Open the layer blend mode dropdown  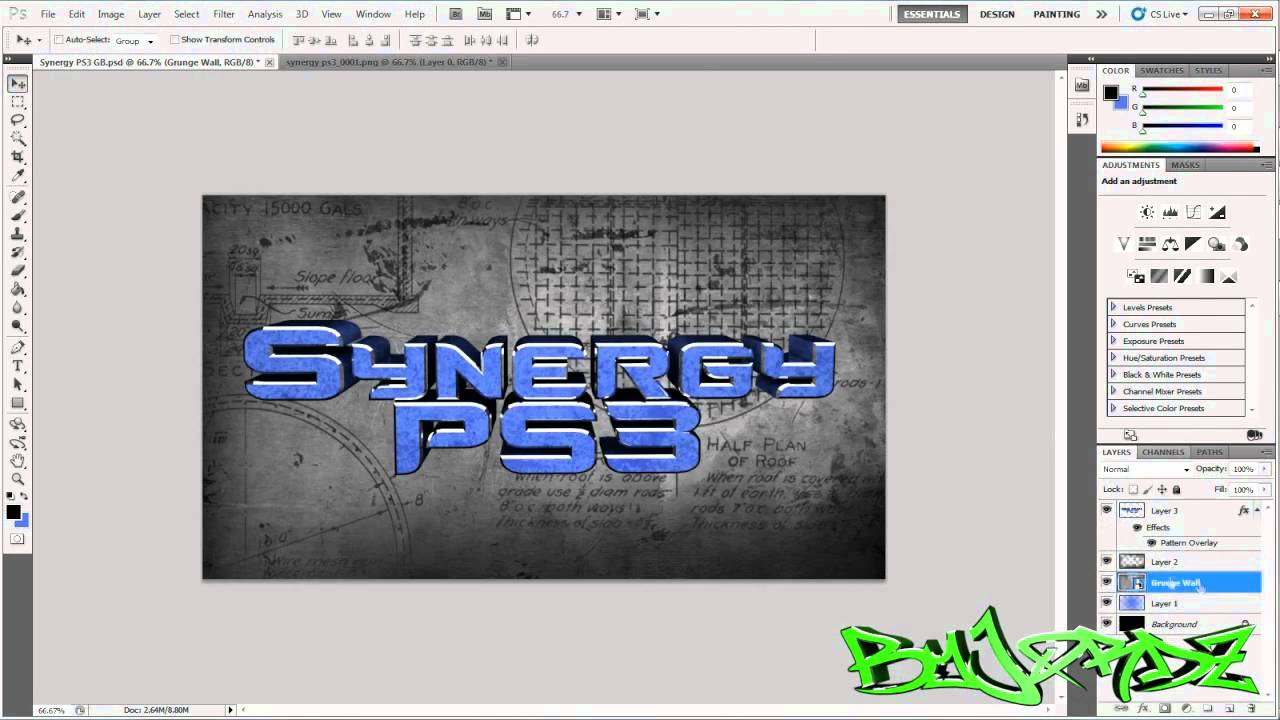click(1146, 469)
